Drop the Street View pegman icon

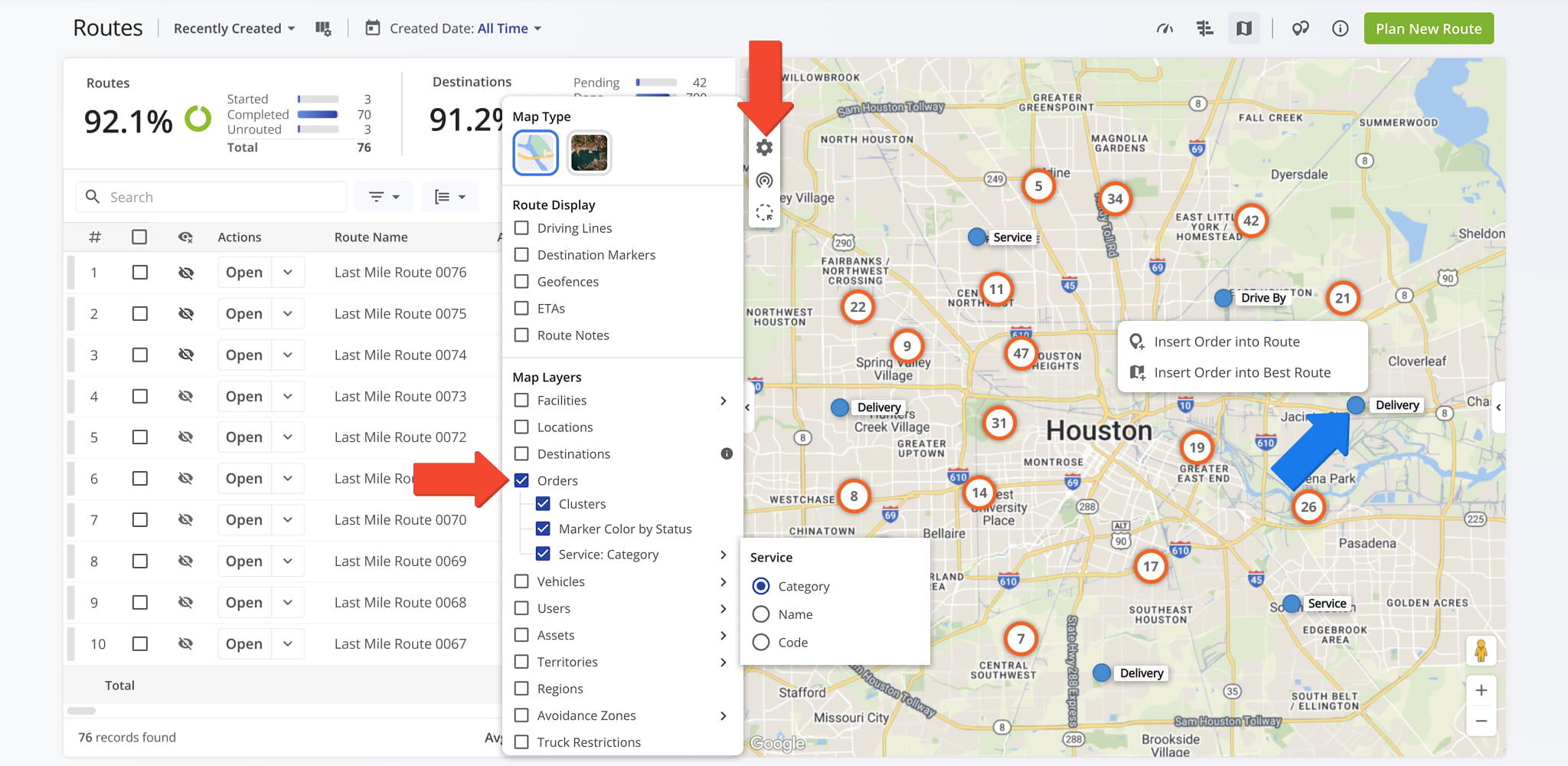tap(1481, 650)
